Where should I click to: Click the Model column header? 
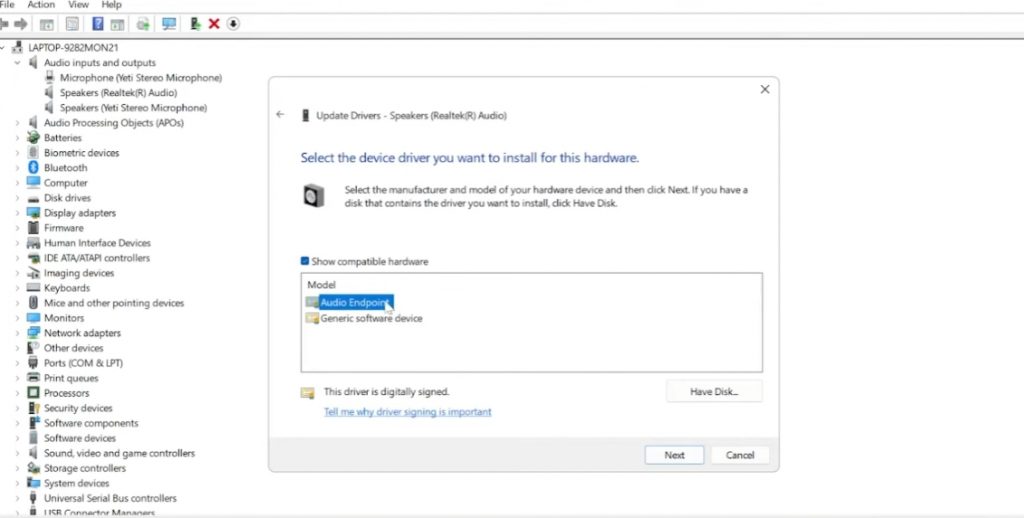pos(321,285)
